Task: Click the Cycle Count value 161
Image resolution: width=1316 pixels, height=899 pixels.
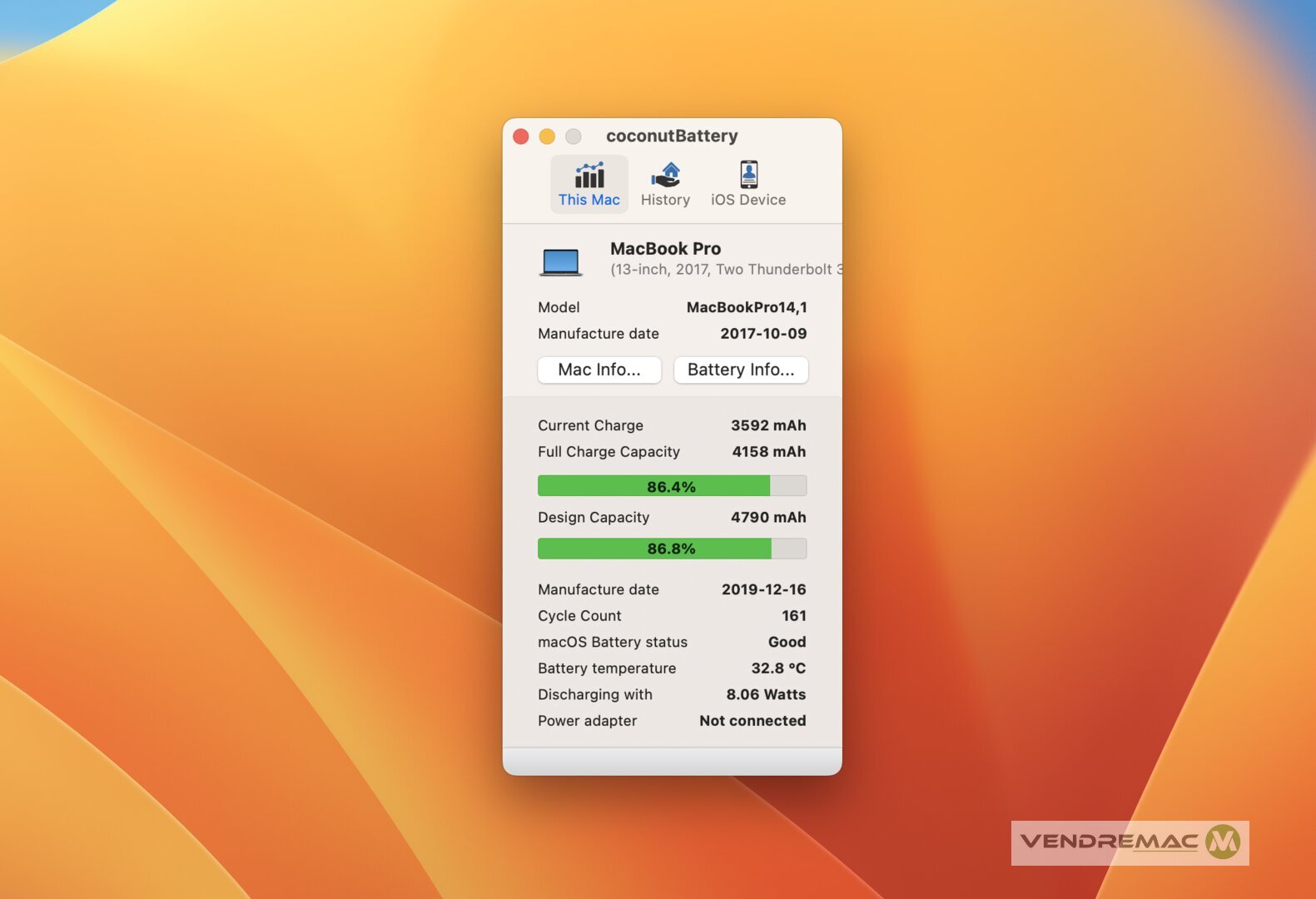Action: 793,616
